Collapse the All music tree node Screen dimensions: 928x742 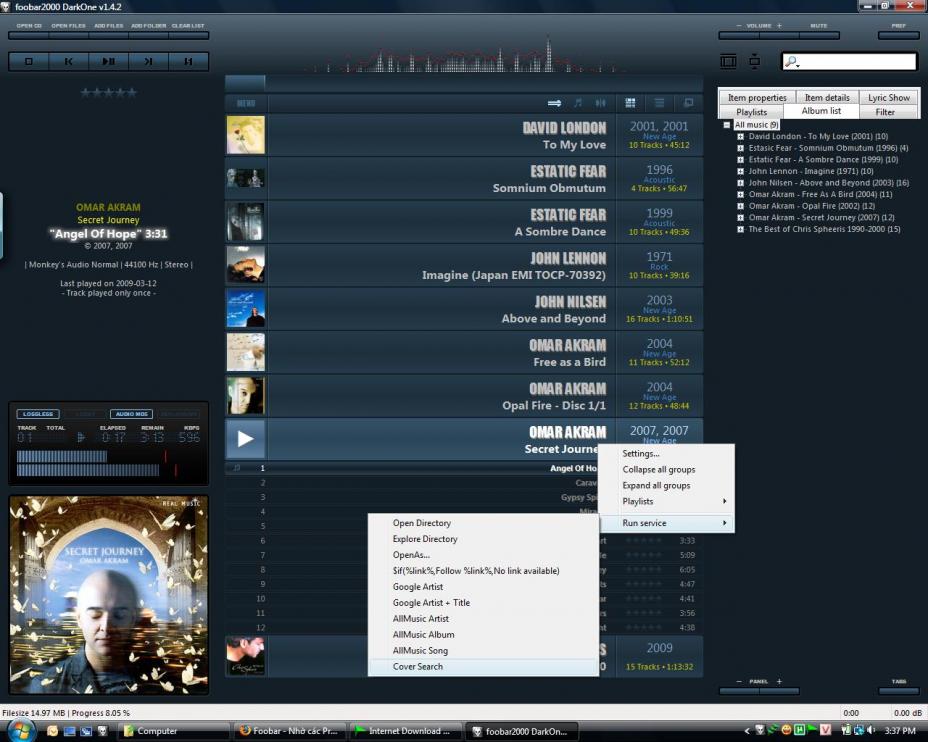click(727, 125)
